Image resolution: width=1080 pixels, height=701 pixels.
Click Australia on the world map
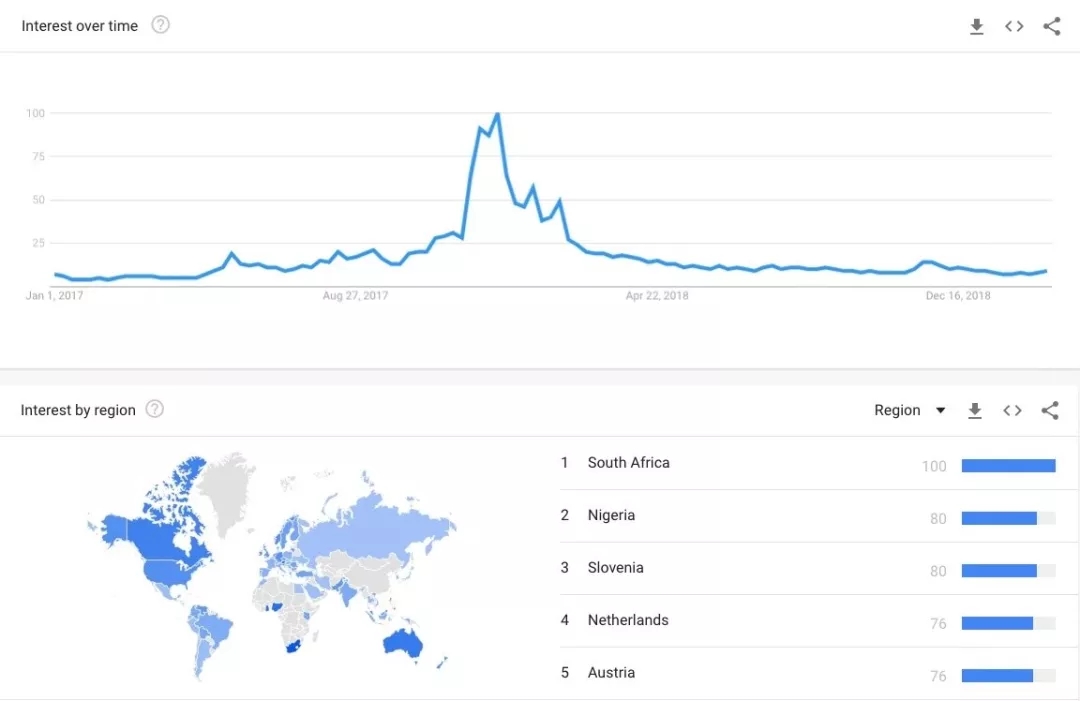(403, 643)
